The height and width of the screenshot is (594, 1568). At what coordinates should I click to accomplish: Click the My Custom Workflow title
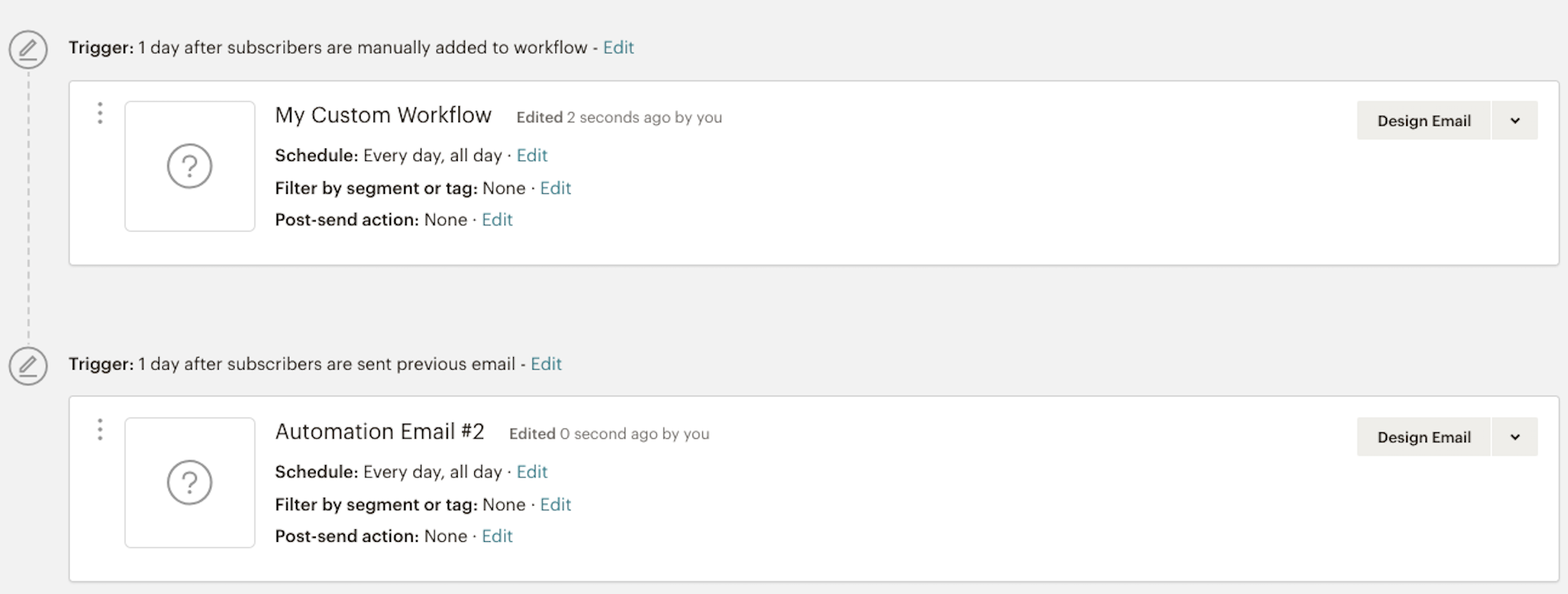tap(383, 115)
